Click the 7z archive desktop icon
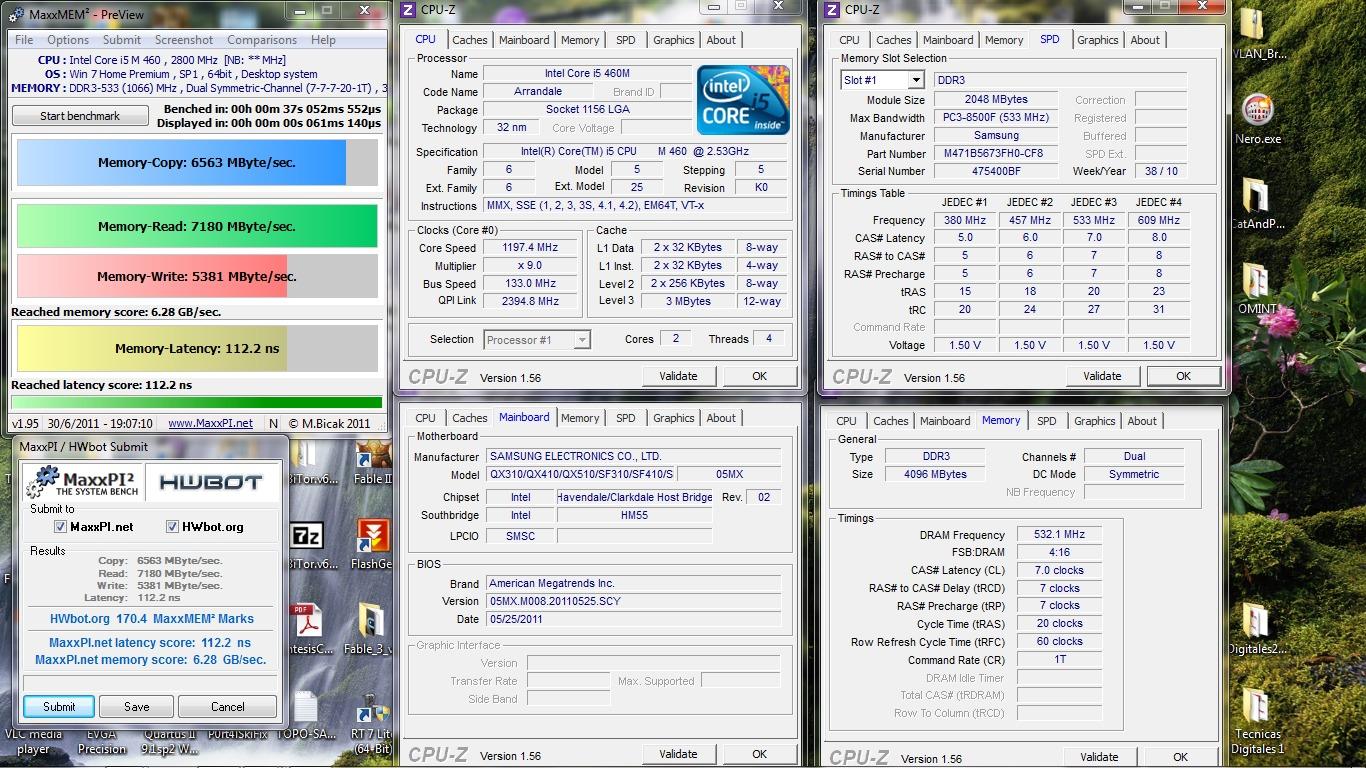 pos(306,537)
